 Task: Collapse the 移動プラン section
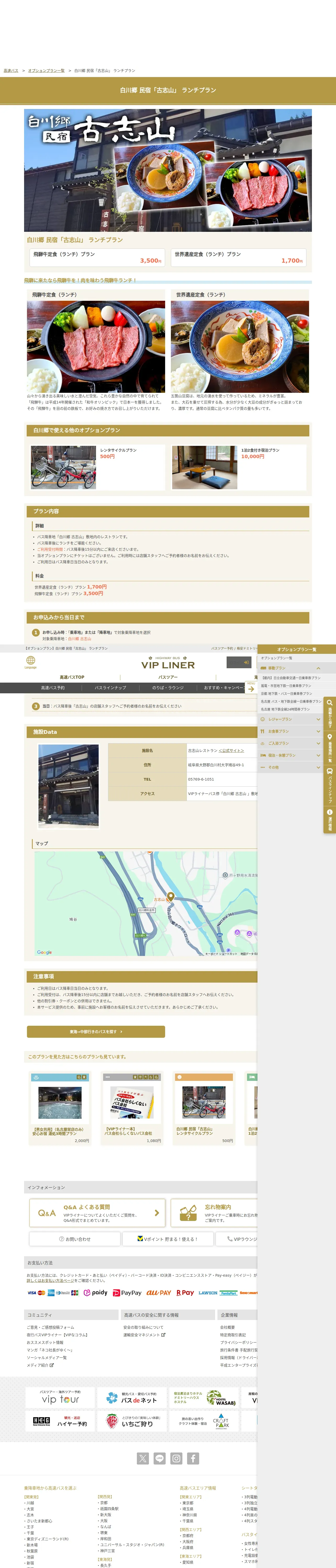point(297,668)
